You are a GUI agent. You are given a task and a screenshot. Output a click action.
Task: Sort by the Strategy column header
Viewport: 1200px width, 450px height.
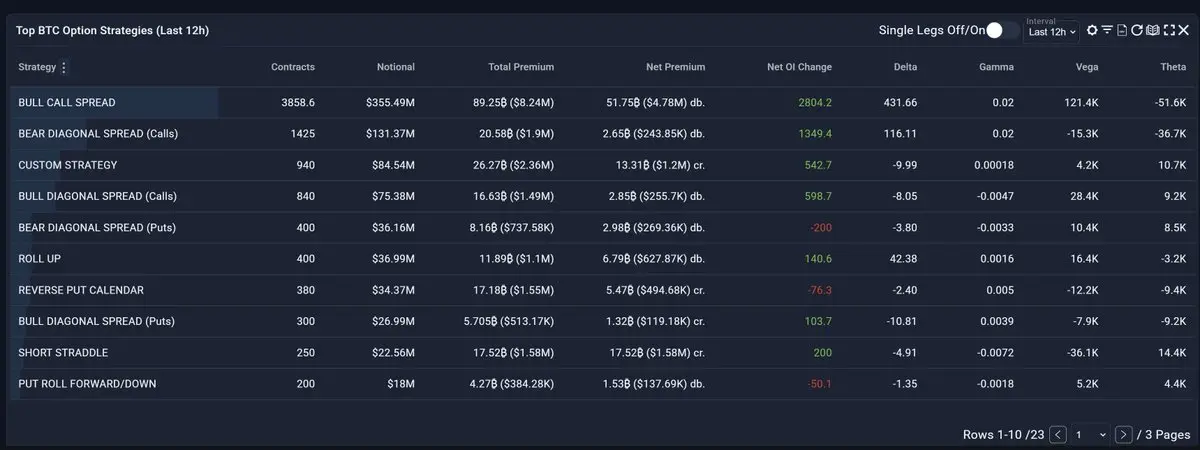pyautogui.click(x=37, y=68)
